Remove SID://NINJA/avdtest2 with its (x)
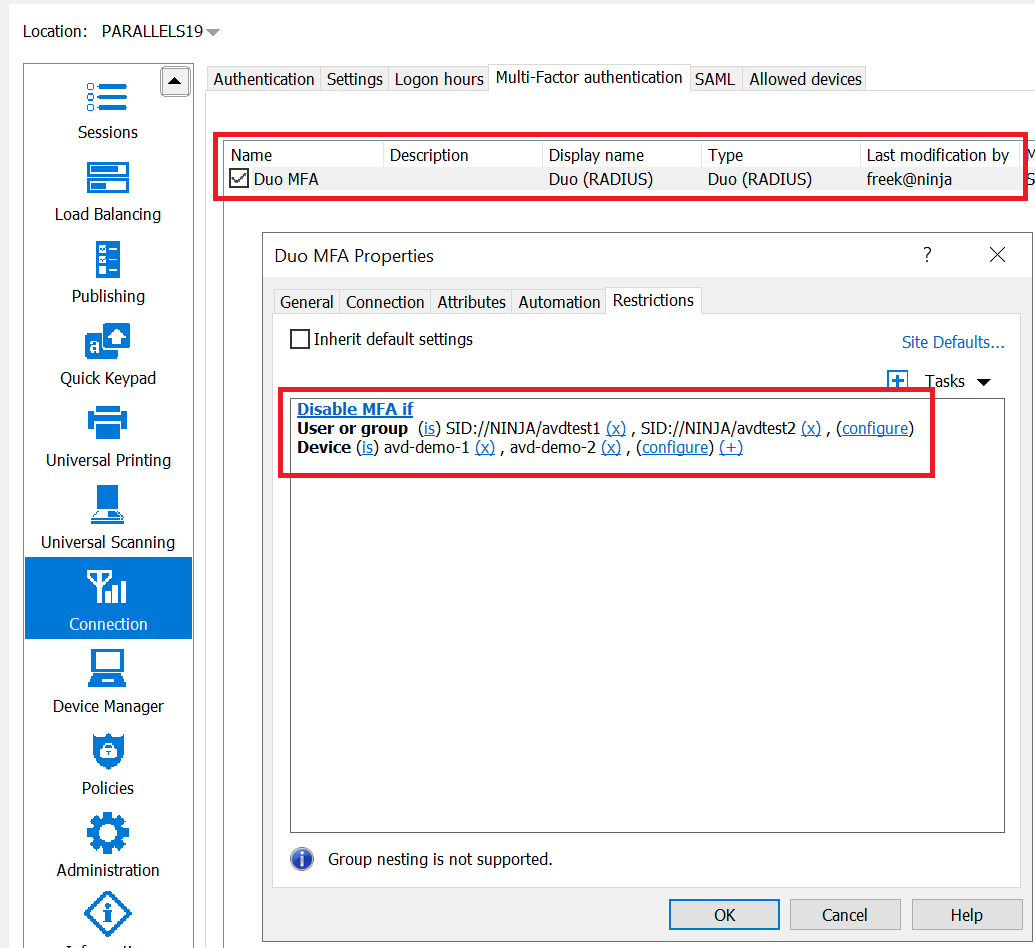 [x=811, y=428]
